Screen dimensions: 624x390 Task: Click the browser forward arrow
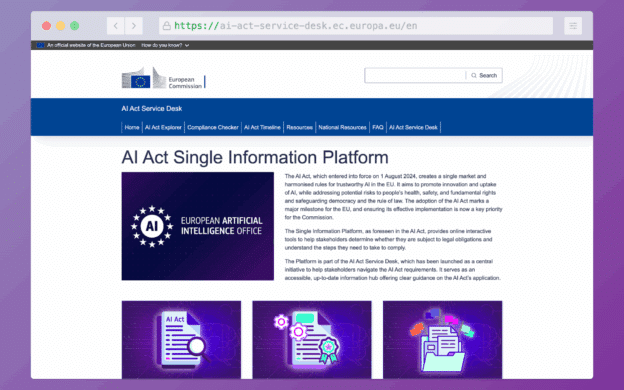tap(134, 26)
